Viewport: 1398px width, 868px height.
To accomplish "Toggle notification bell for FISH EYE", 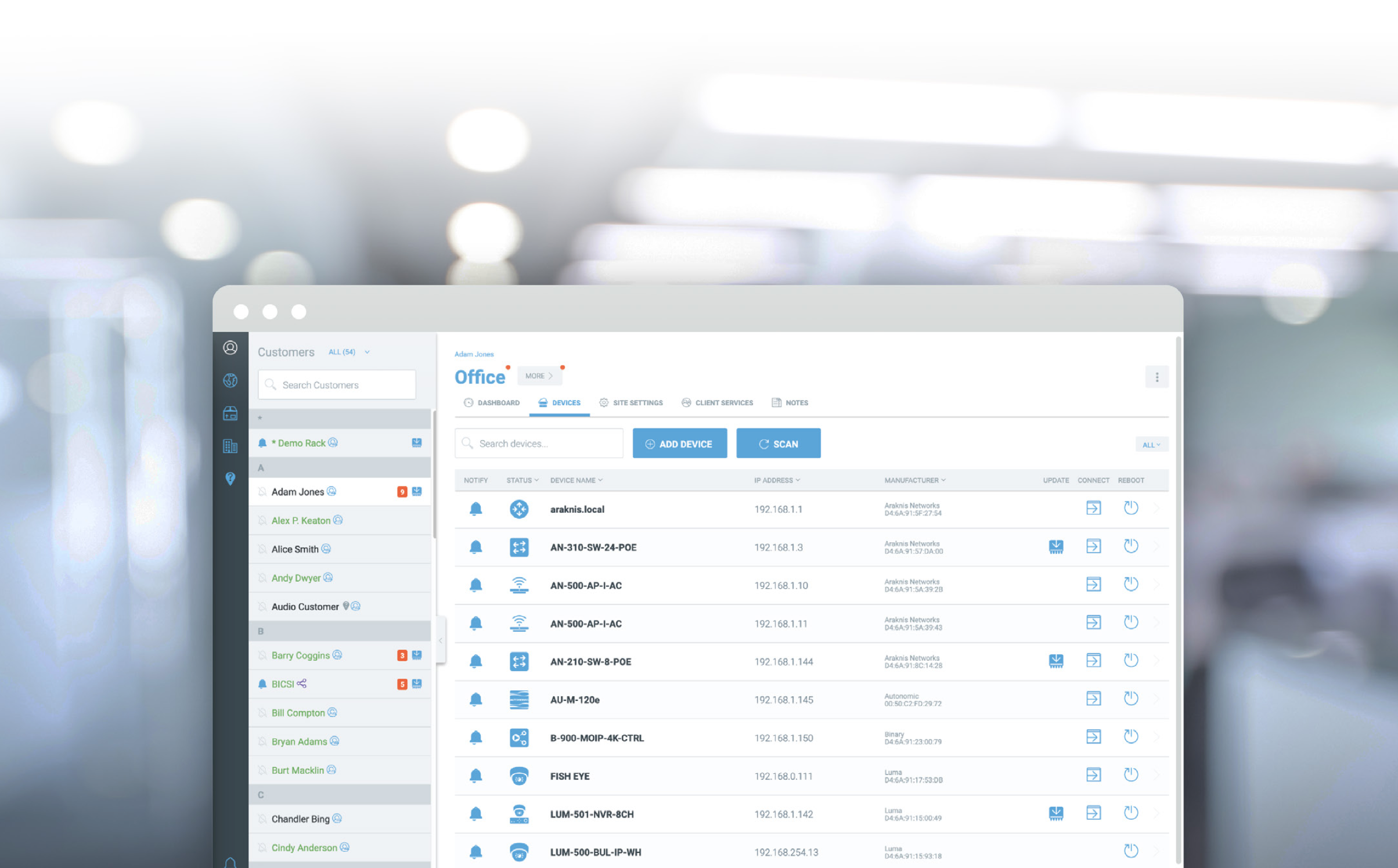I will (x=475, y=776).
